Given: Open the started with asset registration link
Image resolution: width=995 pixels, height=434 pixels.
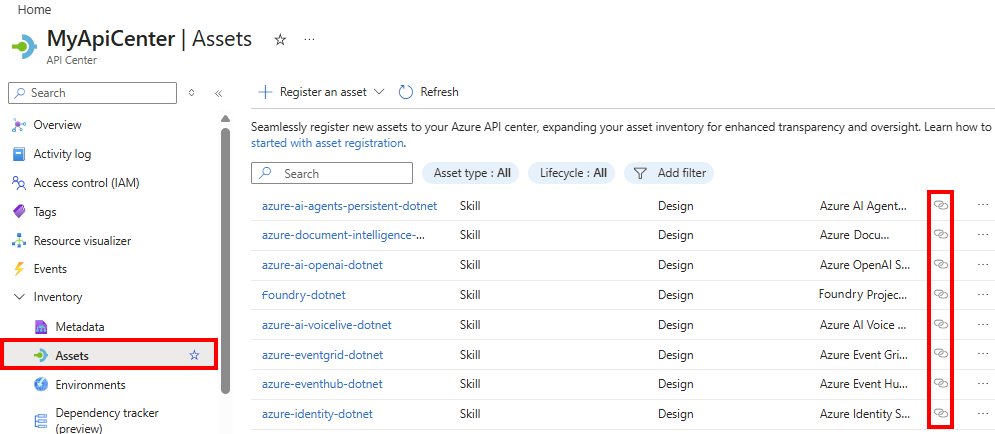Looking at the screenshot, I should point(327,143).
